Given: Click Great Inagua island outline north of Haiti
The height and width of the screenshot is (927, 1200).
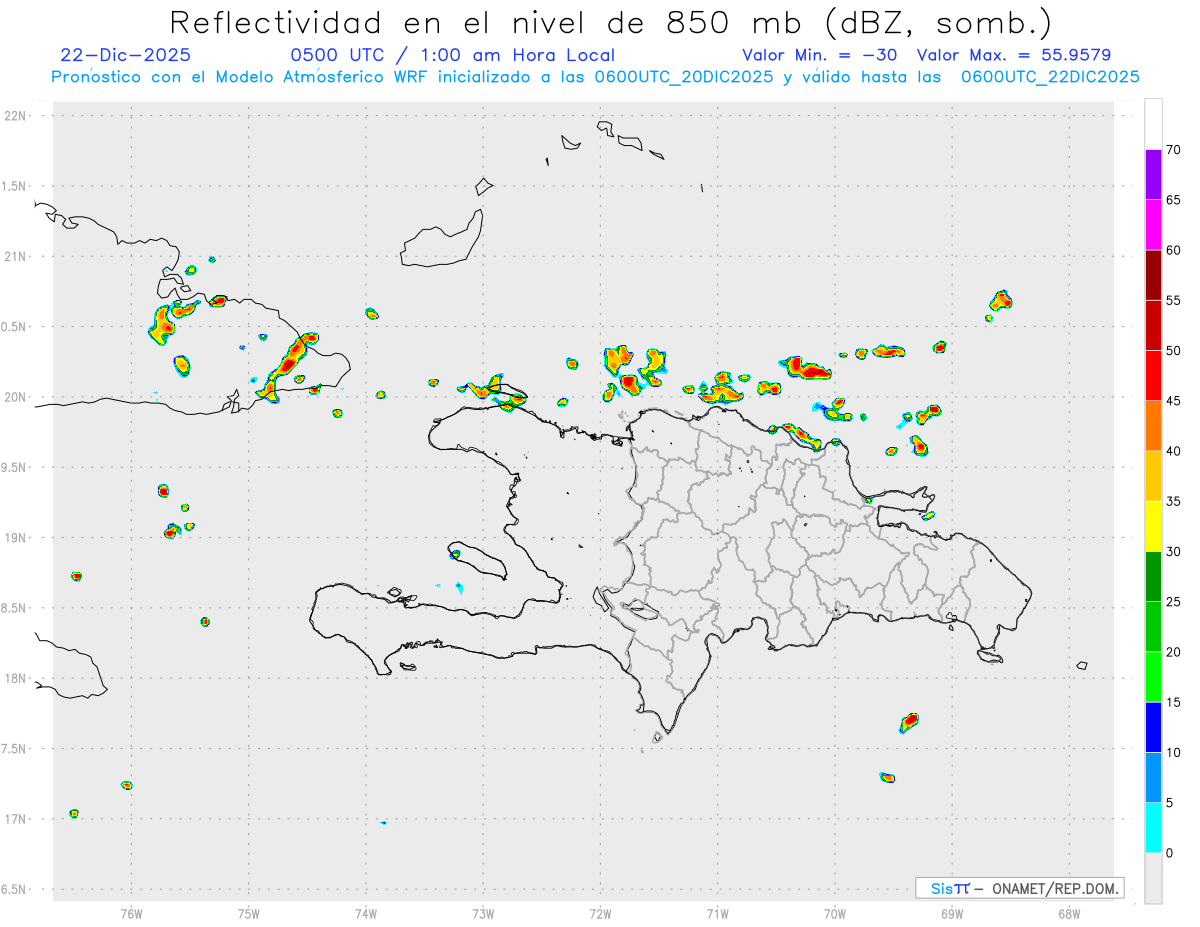Looking at the screenshot, I should [442, 240].
